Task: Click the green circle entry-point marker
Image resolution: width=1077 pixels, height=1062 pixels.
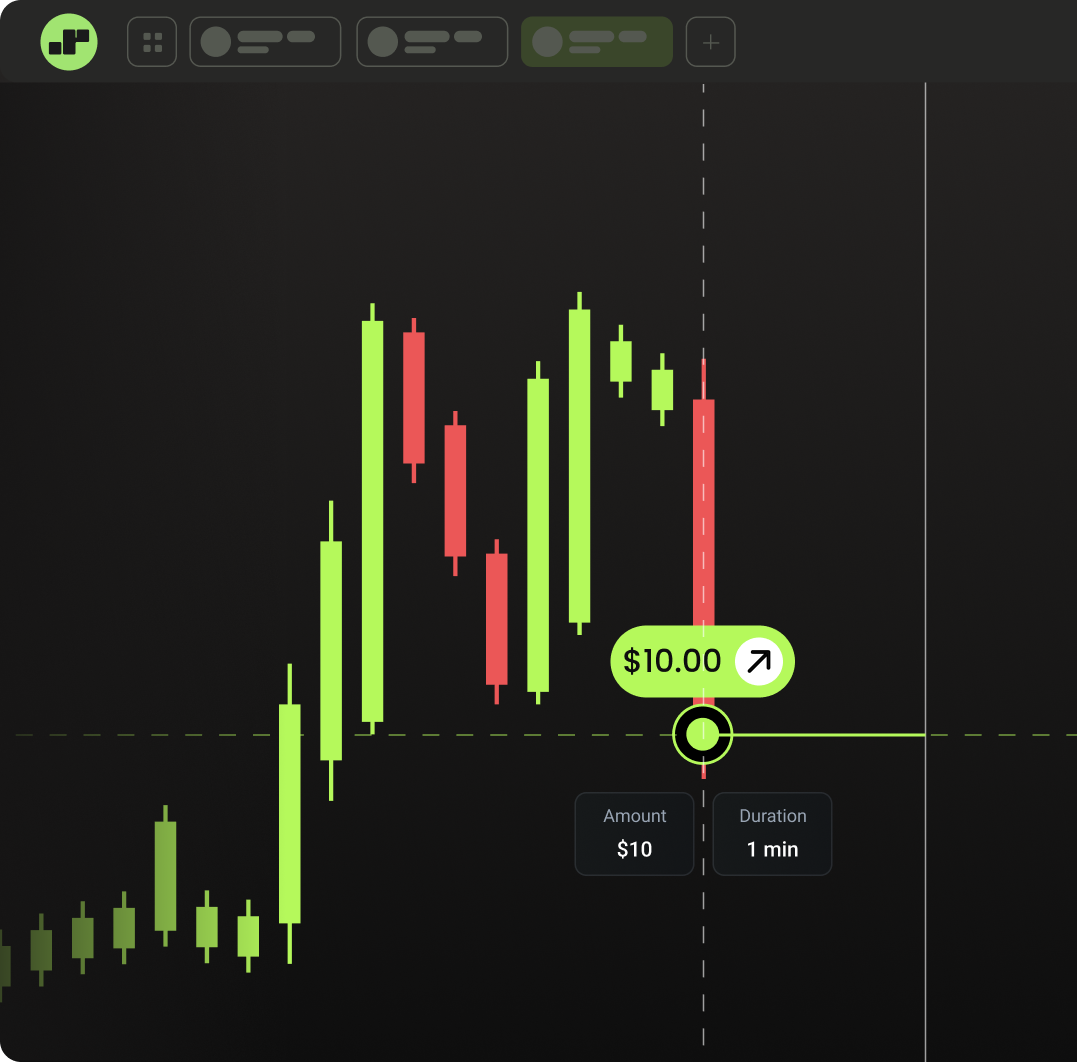Action: 703,735
